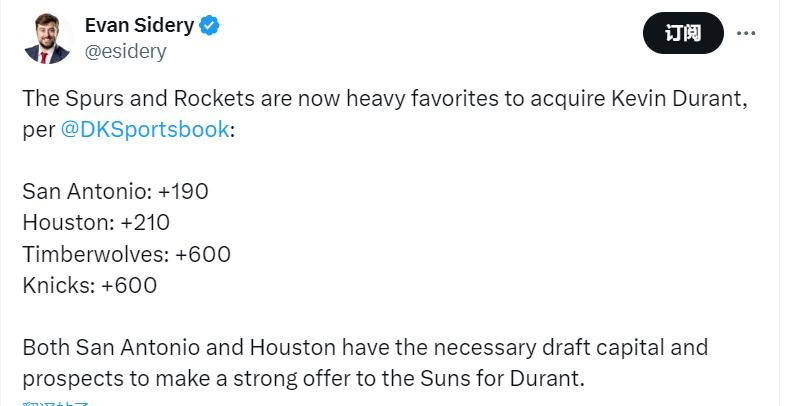Click the partially visible translate post link
This screenshot has height=406, width=787.
coord(56,402)
